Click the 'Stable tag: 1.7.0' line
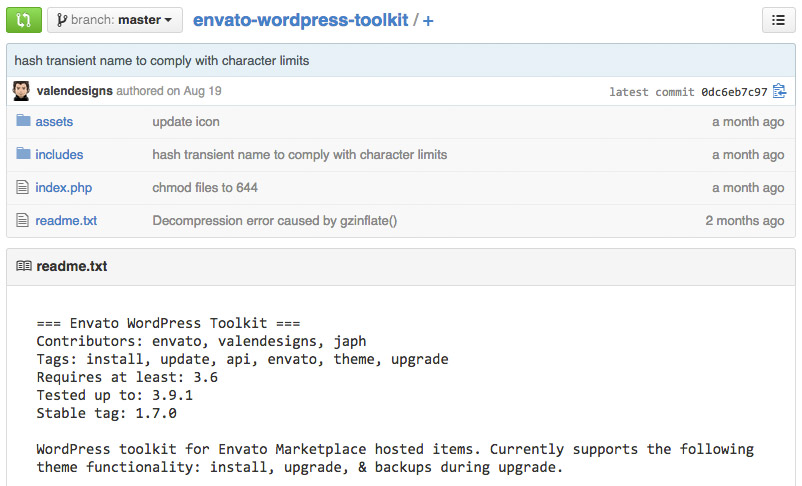The image size is (802, 486). click(x=106, y=413)
